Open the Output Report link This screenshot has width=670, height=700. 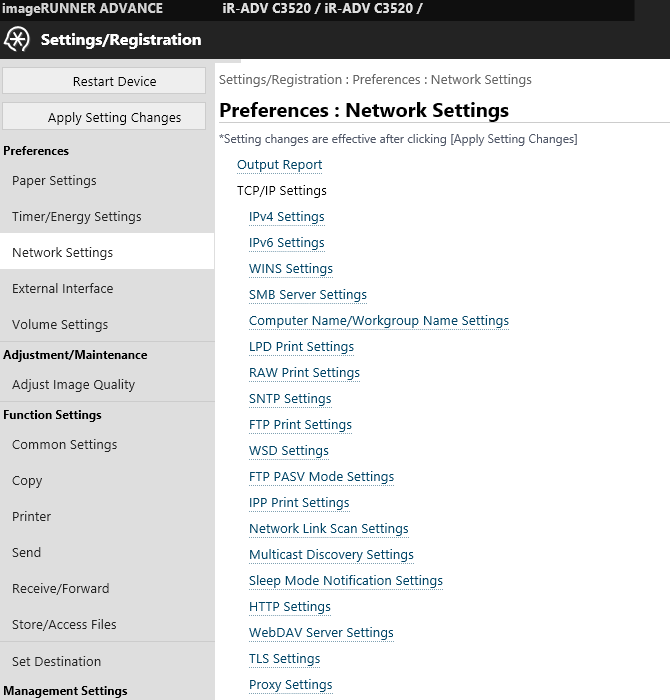click(x=279, y=165)
